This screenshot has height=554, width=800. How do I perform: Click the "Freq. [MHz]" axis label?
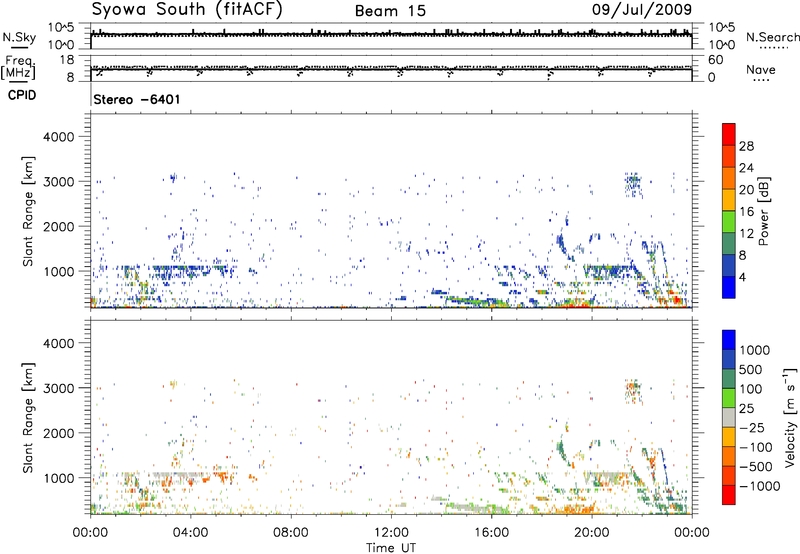(18, 67)
